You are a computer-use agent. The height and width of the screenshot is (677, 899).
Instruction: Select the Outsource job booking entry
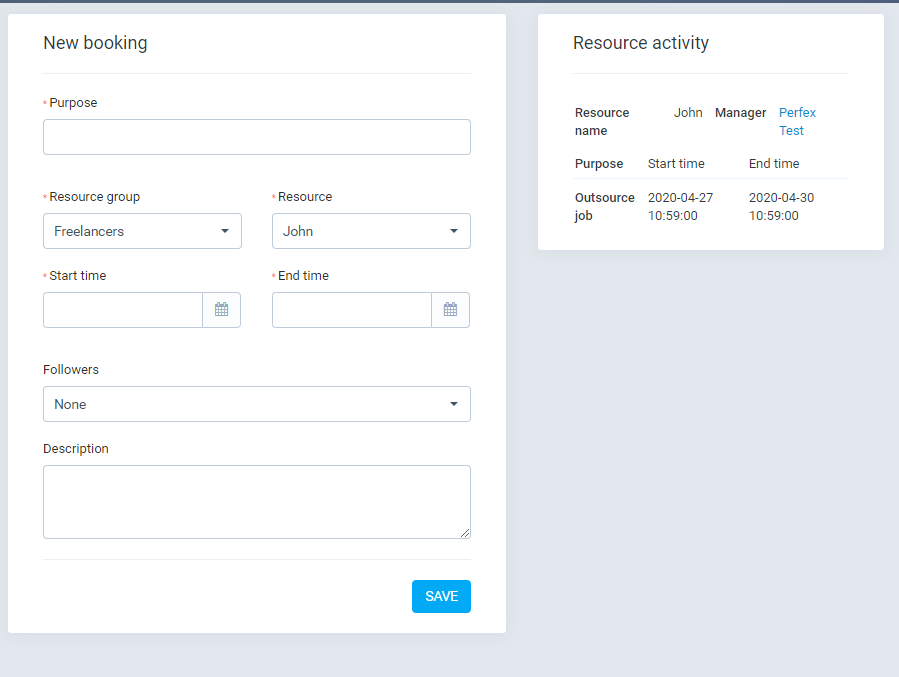pos(604,206)
